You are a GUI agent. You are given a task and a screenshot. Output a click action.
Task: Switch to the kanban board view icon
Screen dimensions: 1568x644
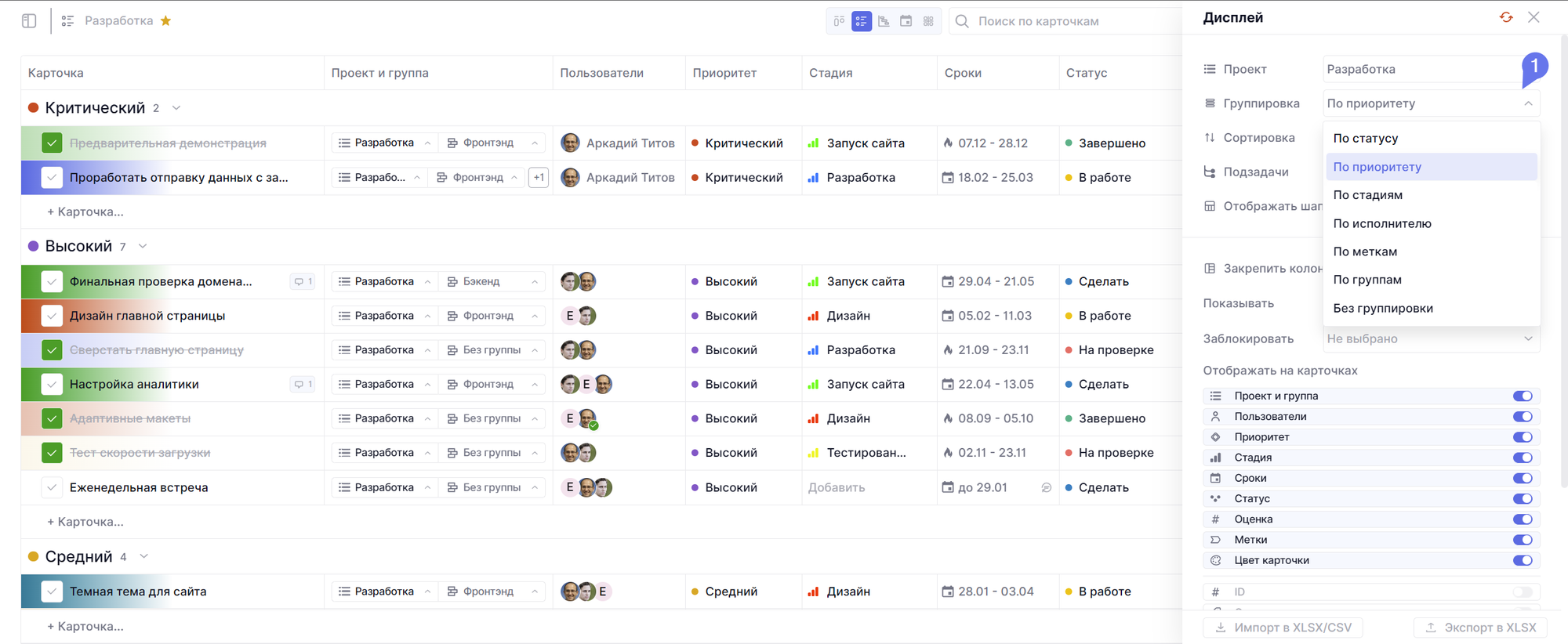(839, 21)
